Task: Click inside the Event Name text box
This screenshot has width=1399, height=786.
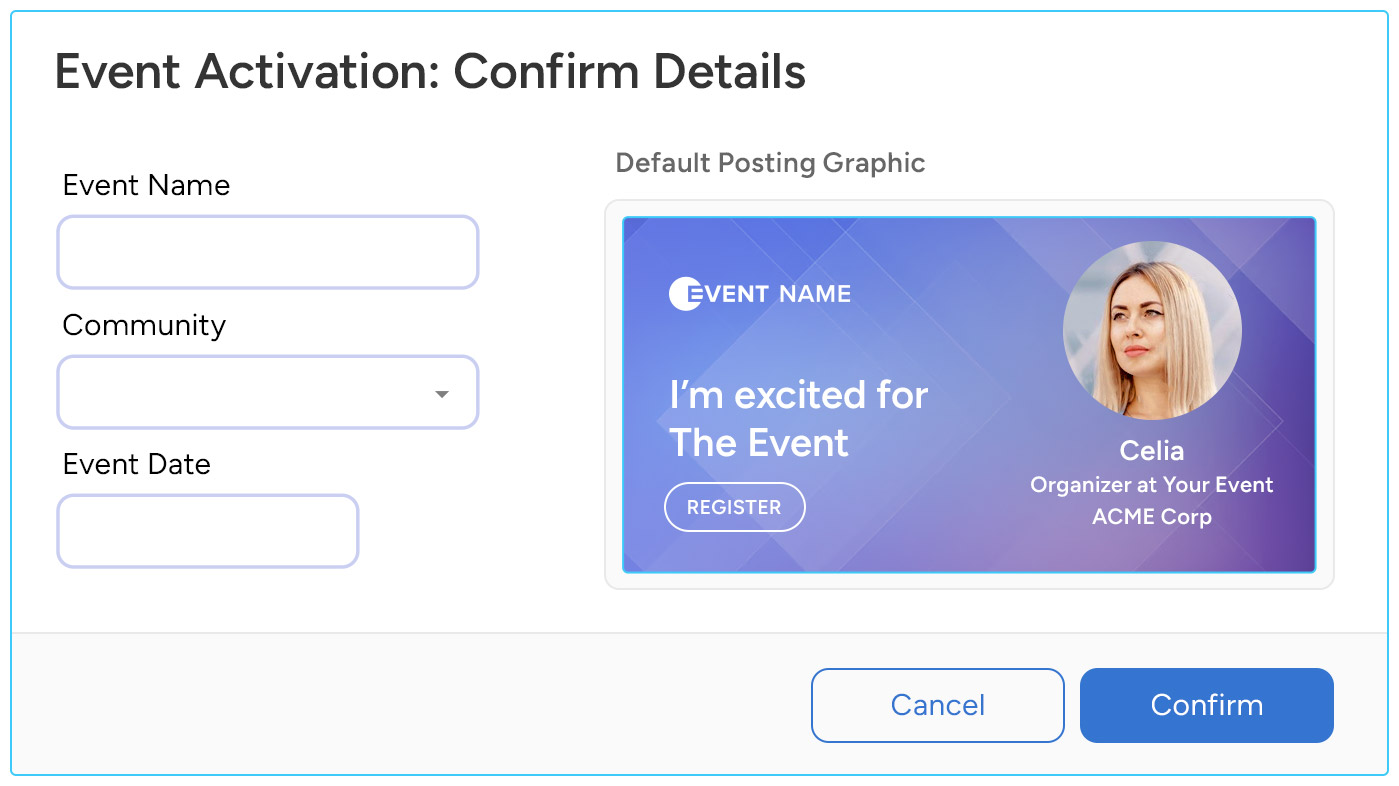Action: pos(267,252)
